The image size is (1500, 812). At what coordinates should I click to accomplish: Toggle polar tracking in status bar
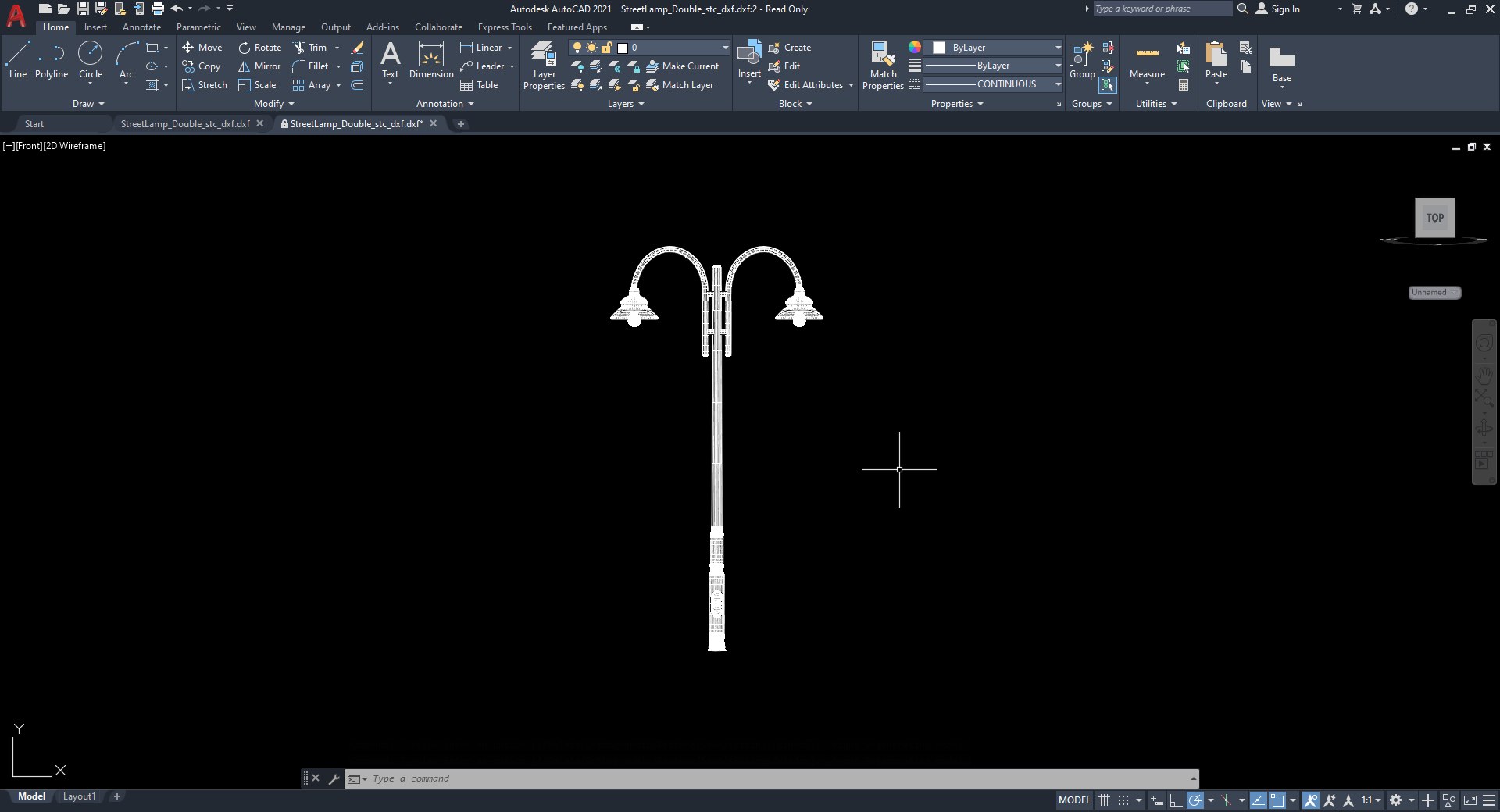tap(1195, 800)
